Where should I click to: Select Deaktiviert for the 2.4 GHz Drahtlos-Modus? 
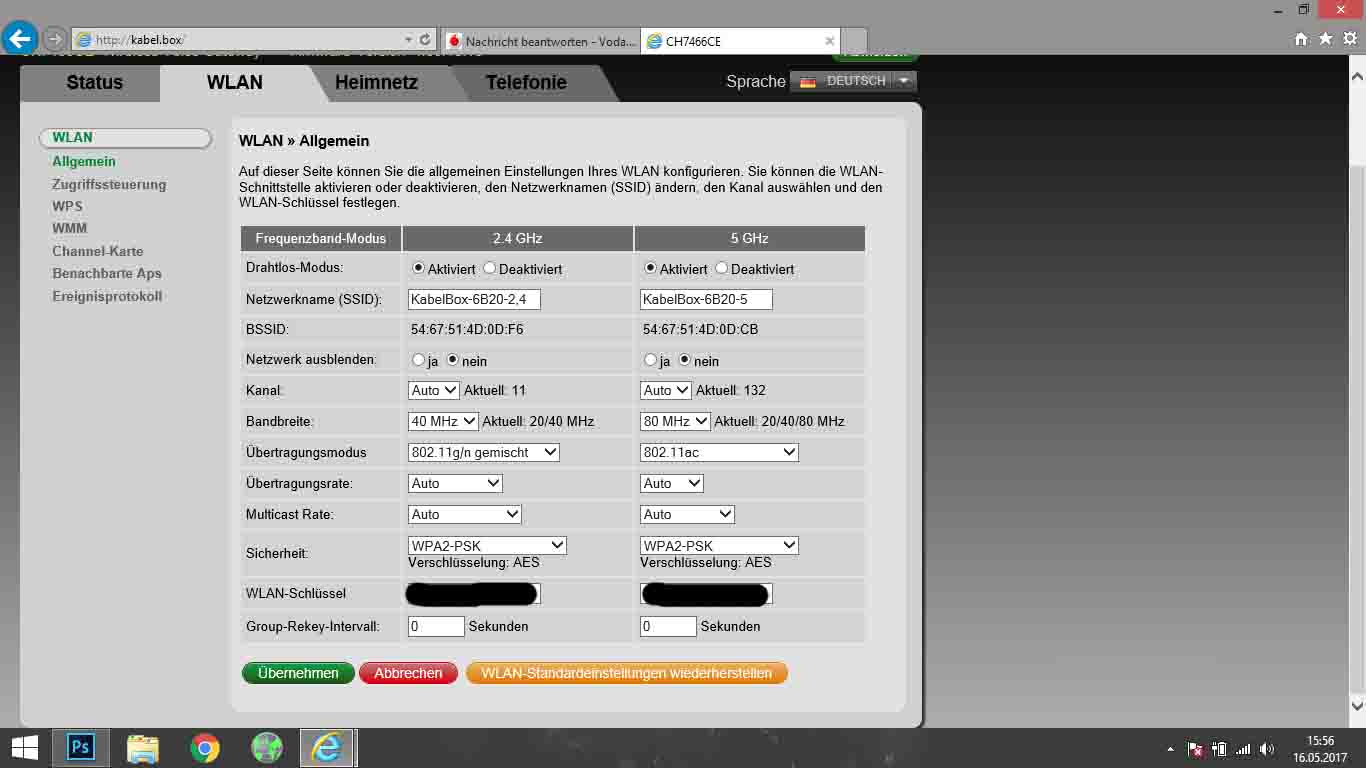point(490,268)
